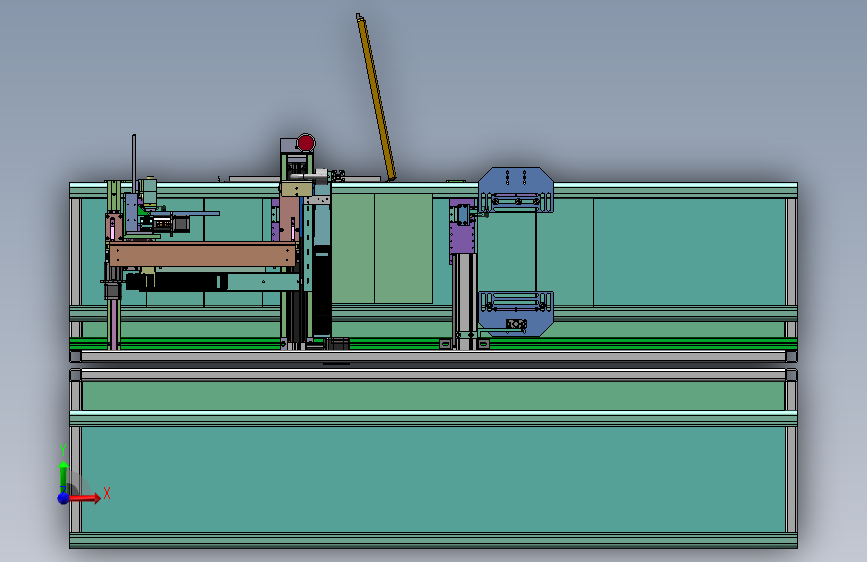The height and width of the screenshot is (562, 867).
Task: Select the long brown horizontal beam
Action: [202, 255]
